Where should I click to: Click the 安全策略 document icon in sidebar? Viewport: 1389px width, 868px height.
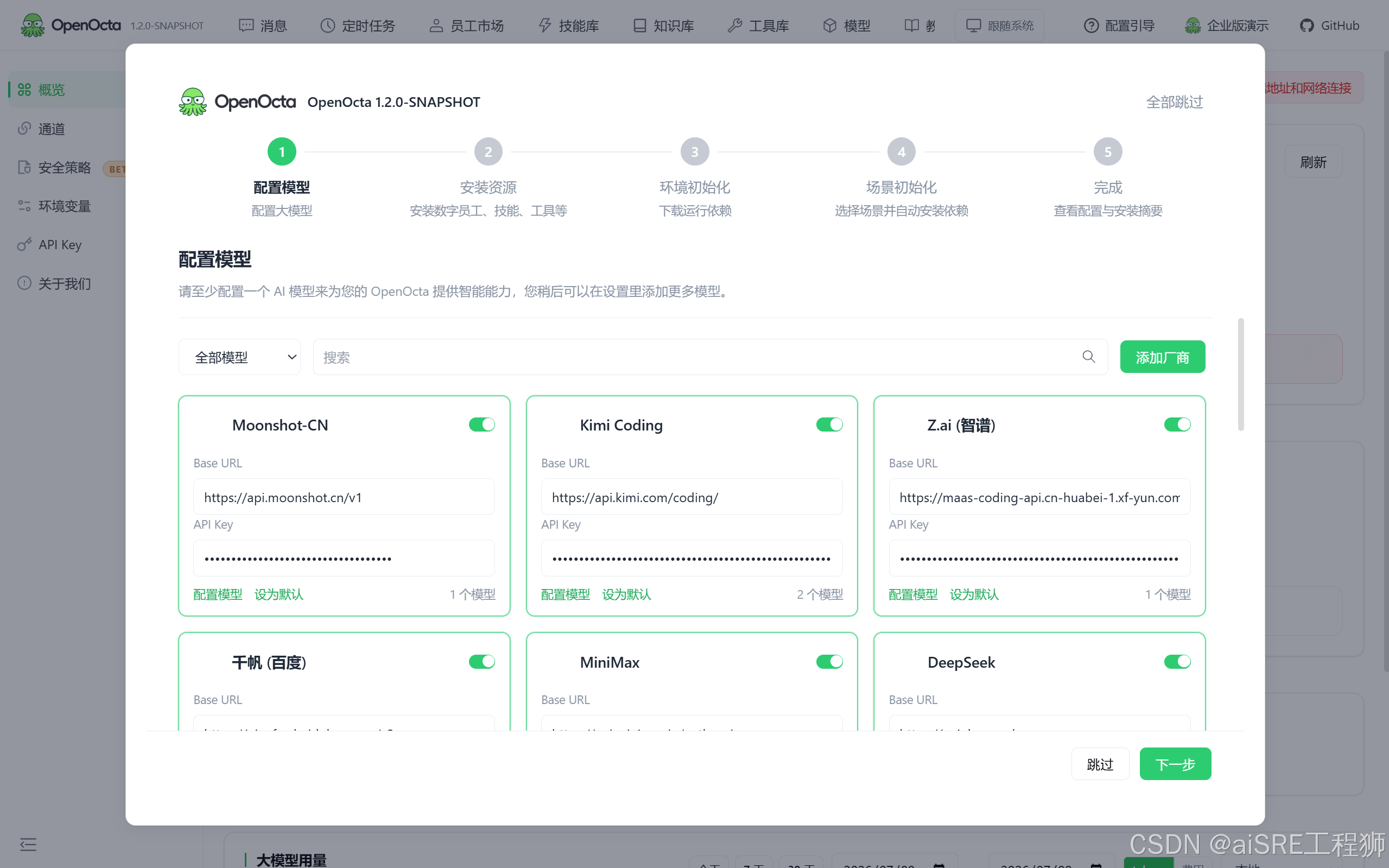(24, 167)
